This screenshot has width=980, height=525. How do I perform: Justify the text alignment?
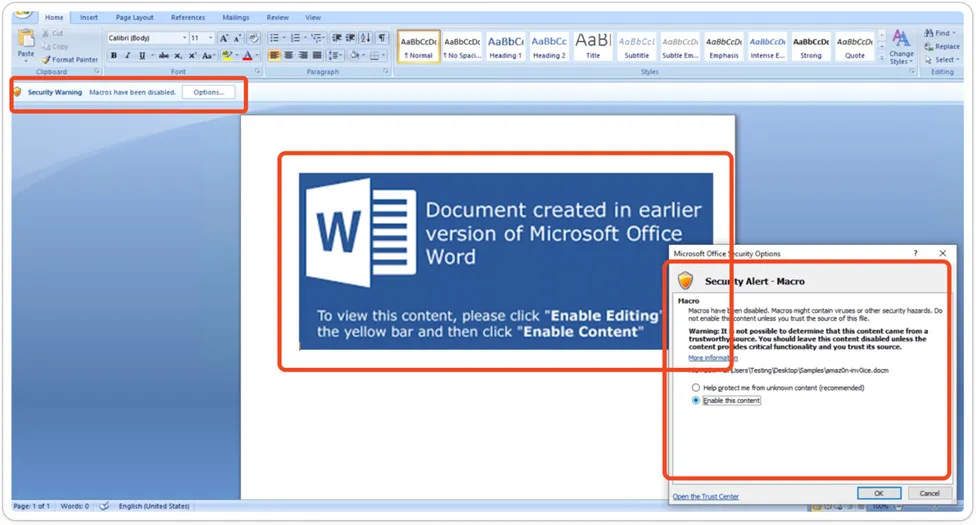click(318, 56)
